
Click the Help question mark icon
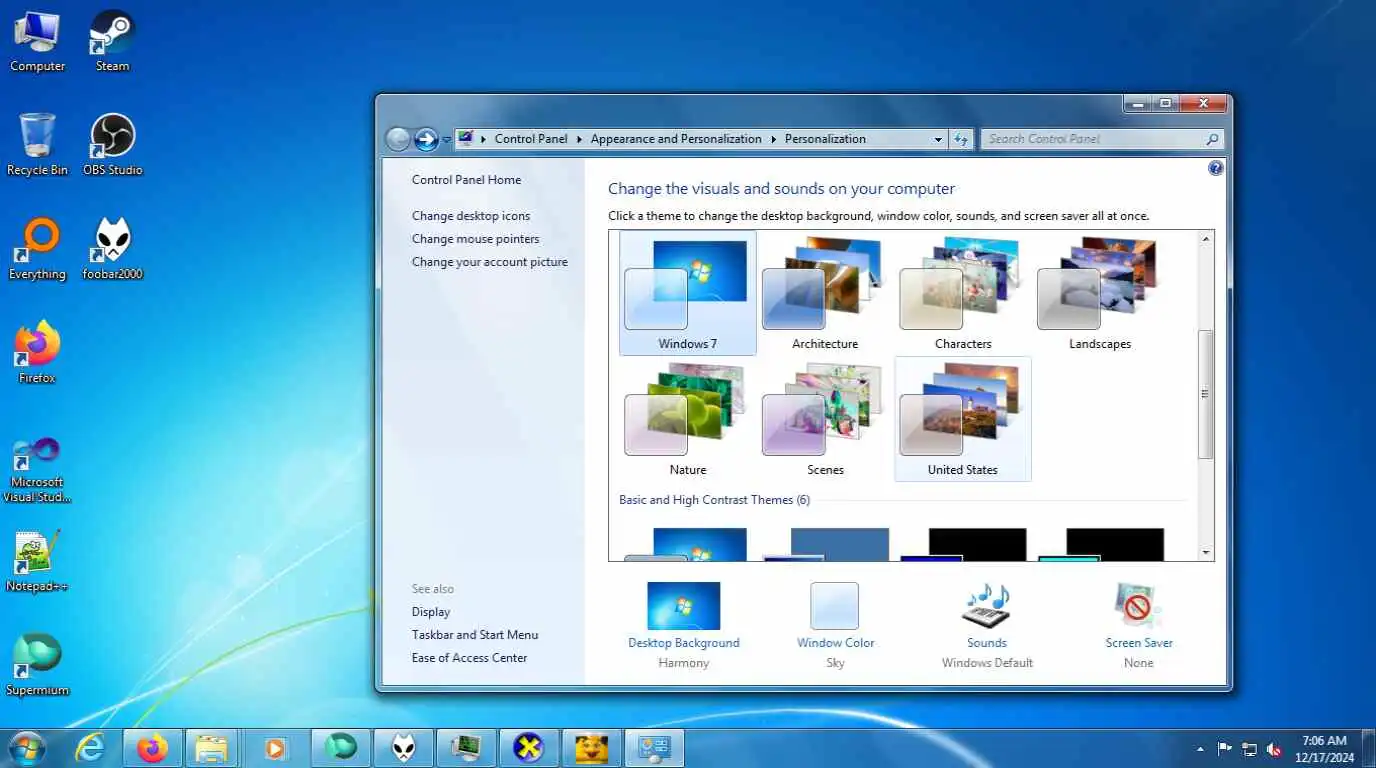coord(1216,168)
